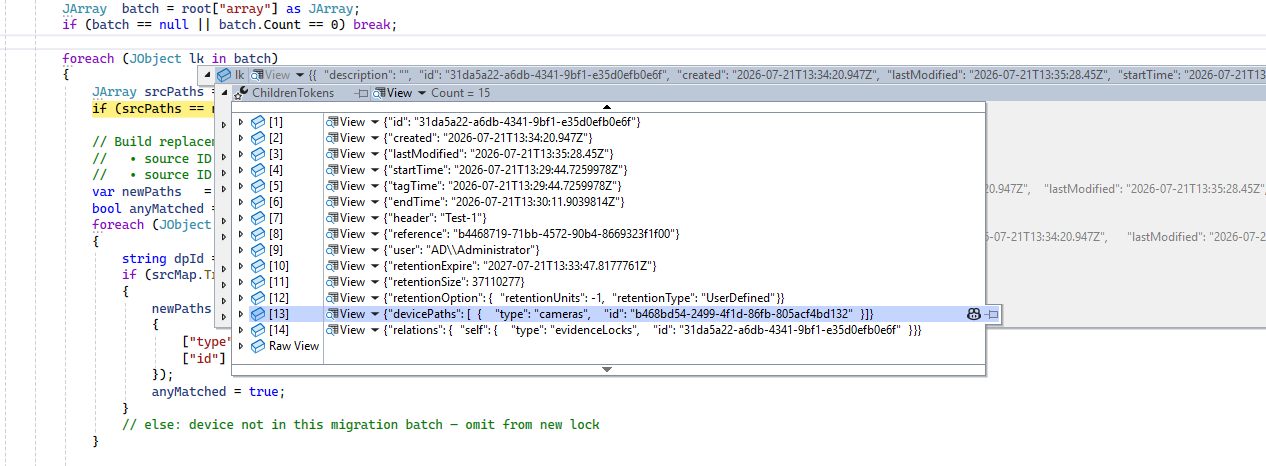
Task: Open View dropdown arrow on startTime row
Action: pos(375,171)
